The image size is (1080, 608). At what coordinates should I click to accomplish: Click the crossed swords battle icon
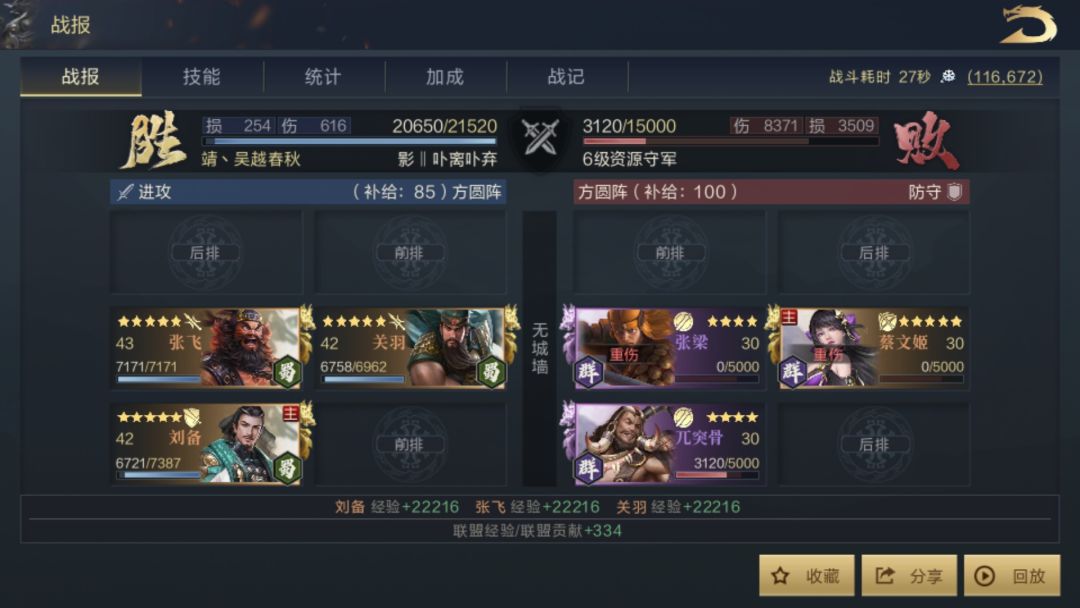(x=539, y=137)
